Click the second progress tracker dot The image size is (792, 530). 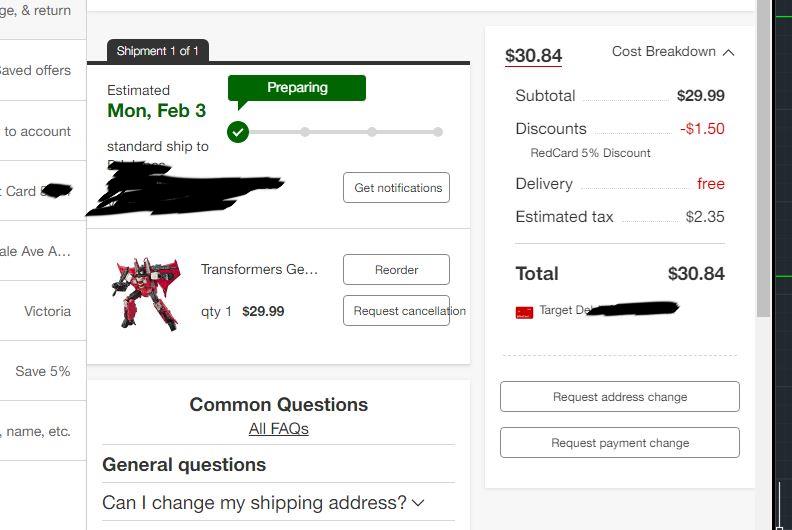click(305, 132)
